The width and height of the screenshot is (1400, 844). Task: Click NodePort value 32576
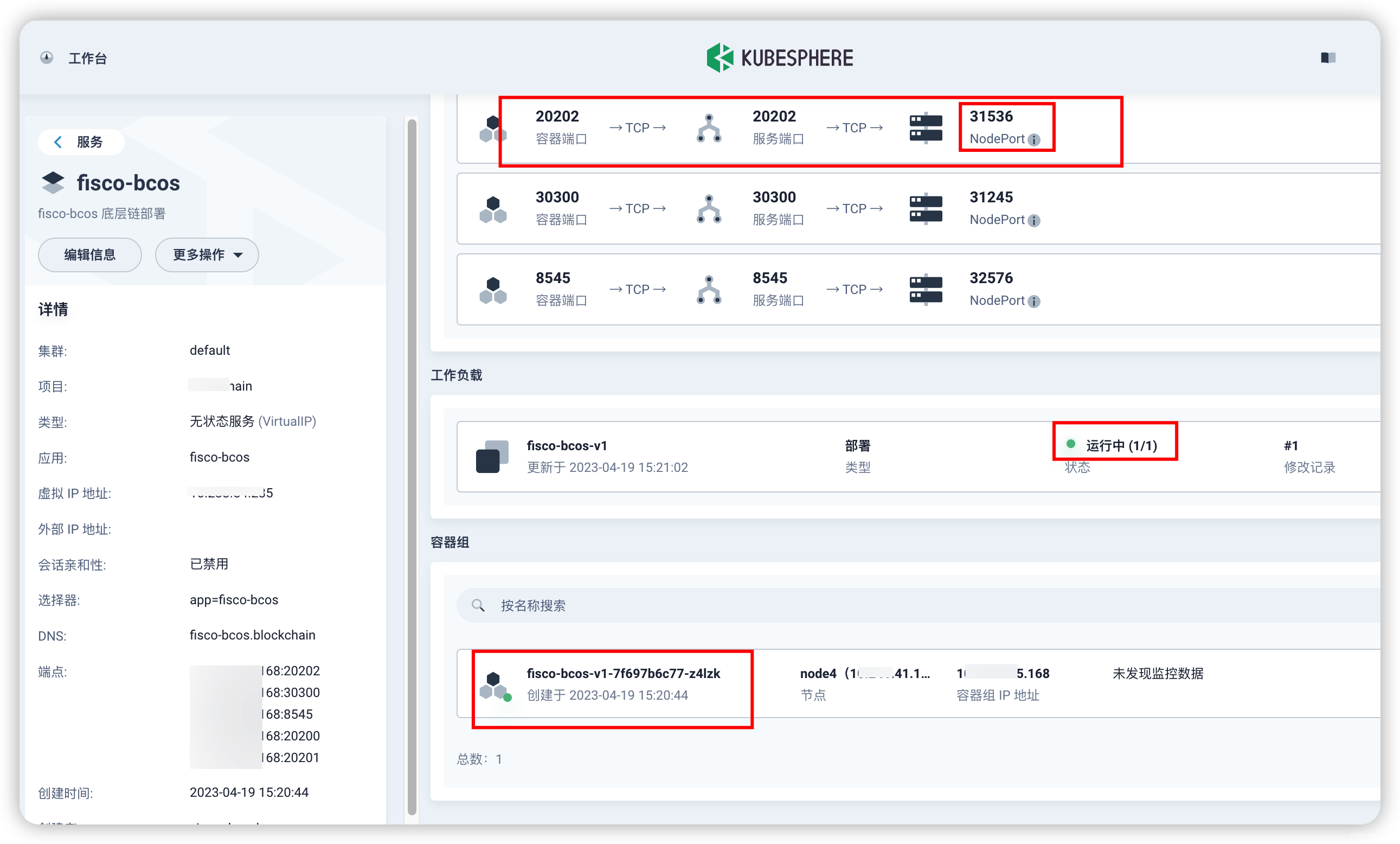(x=991, y=278)
